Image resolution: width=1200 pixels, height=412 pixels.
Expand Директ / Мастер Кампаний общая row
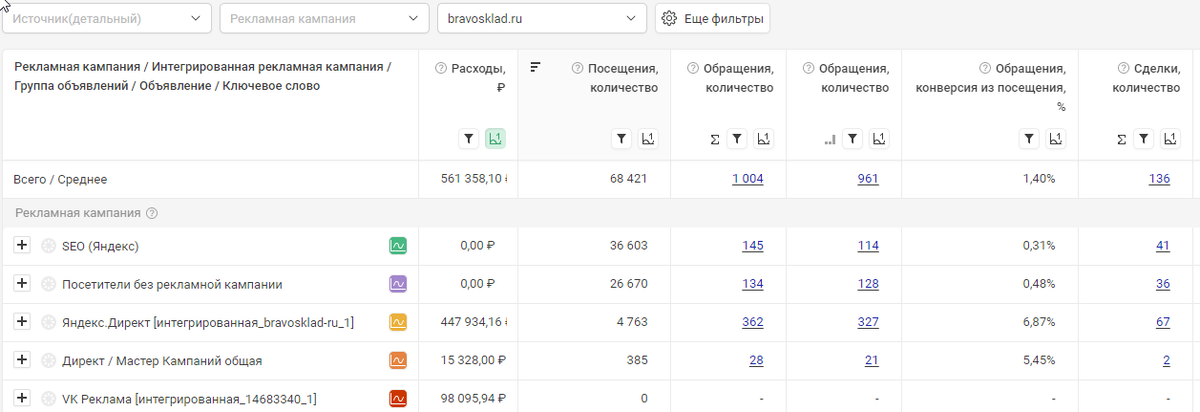[22, 359]
